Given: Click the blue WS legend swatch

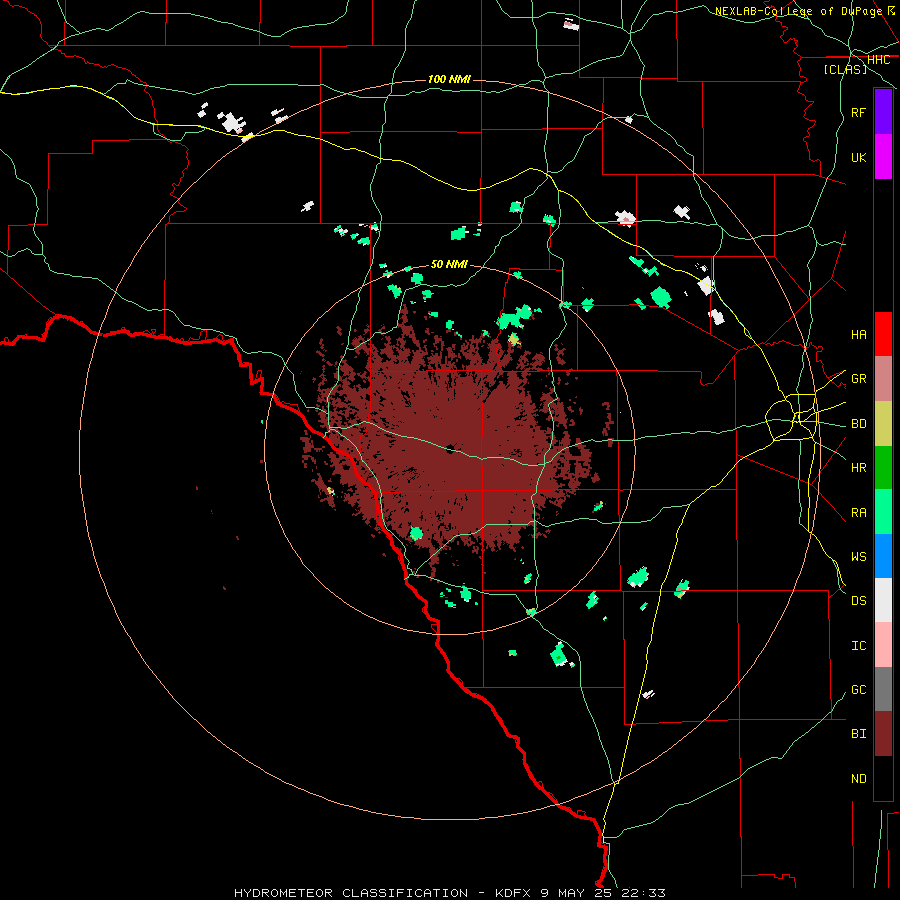Looking at the screenshot, I should [x=883, y=556].
